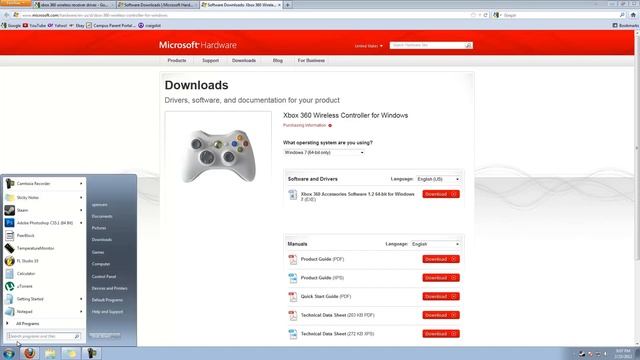Switch to xbox 360 wireless receiver driver tab
Screen dimensions: 640x360
click(x=74, y=5)
